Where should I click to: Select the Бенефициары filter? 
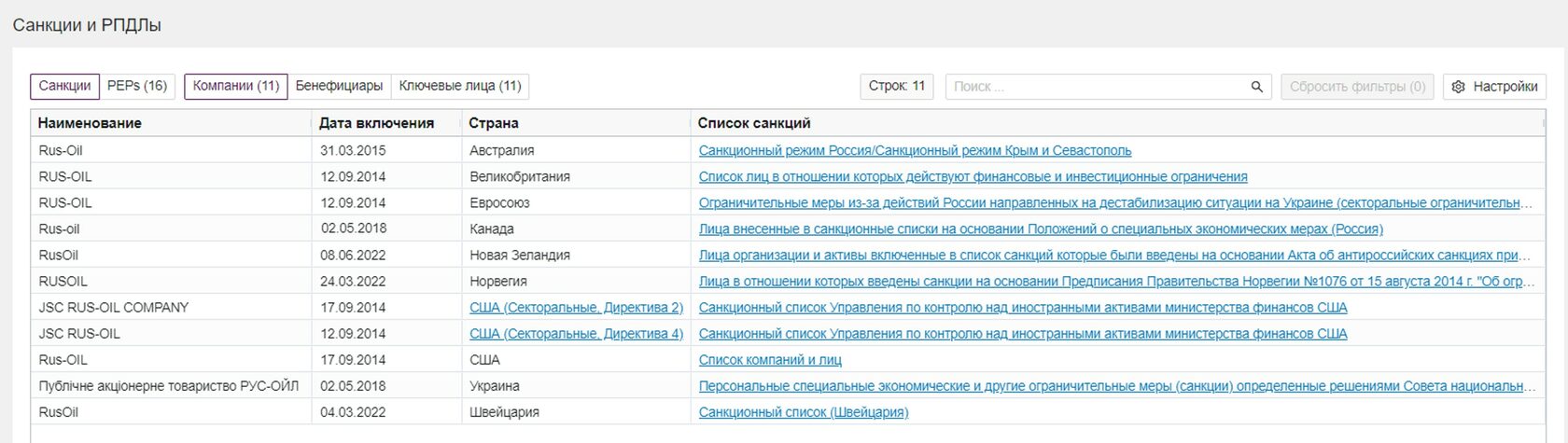coord(339,86)
